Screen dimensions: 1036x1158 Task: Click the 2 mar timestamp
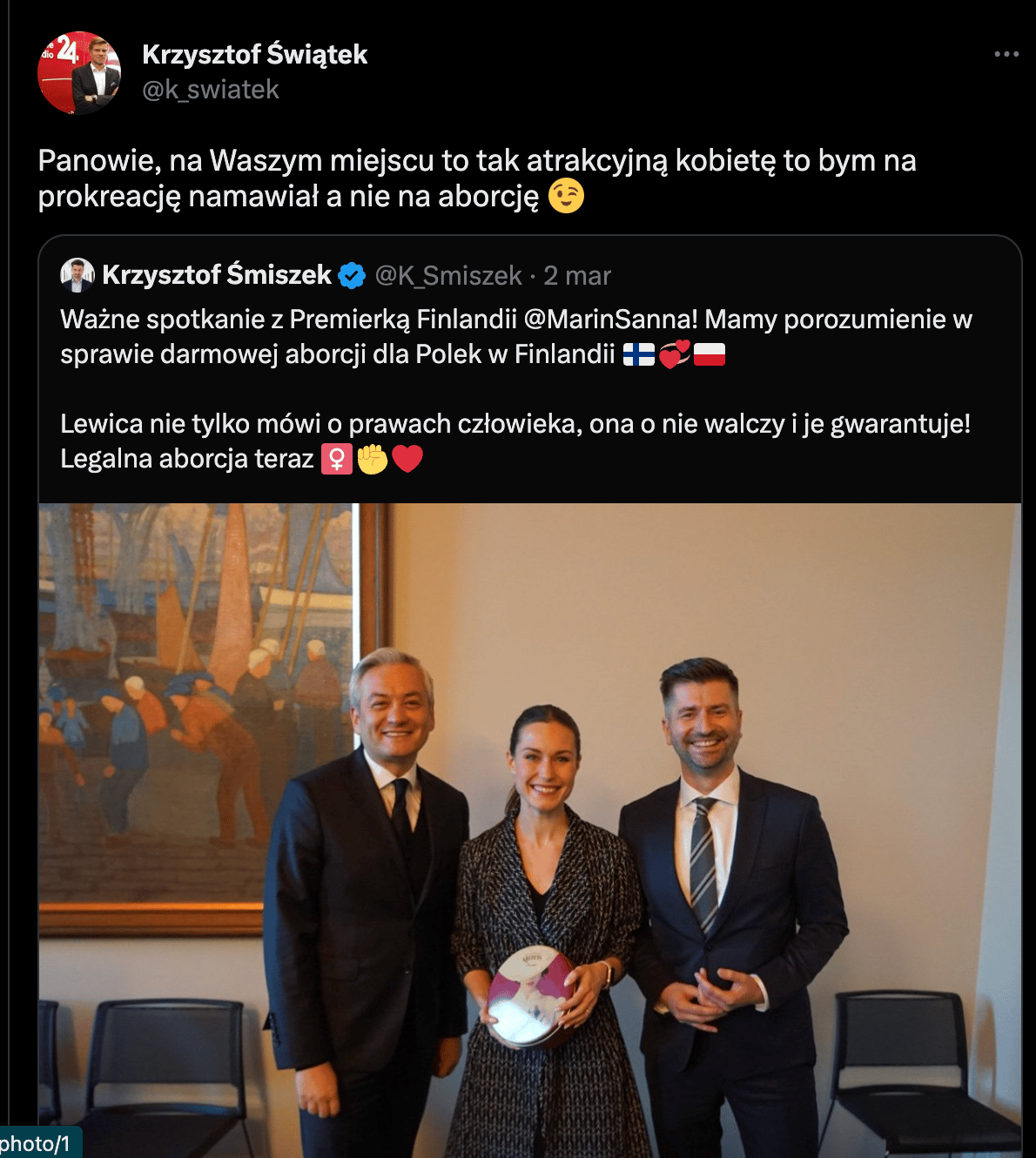point(577,276)
